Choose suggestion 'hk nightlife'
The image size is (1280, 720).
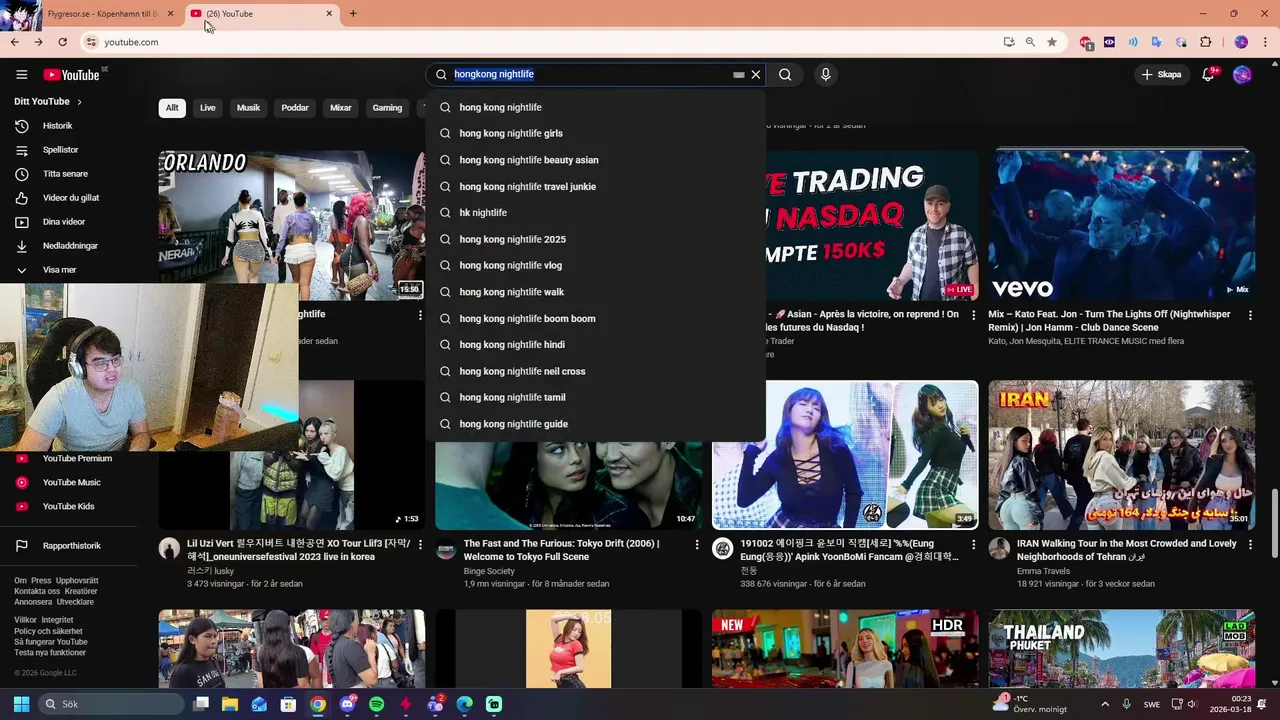595,213
